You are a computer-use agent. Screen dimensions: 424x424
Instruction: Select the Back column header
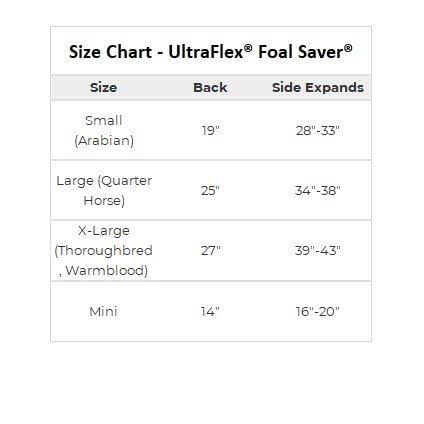pos(210,88)
